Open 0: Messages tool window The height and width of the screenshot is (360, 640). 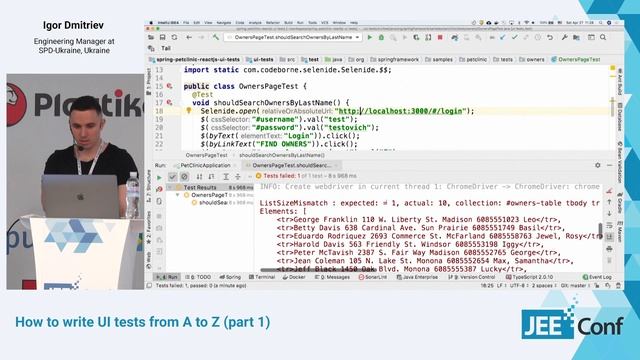point(332,277)
